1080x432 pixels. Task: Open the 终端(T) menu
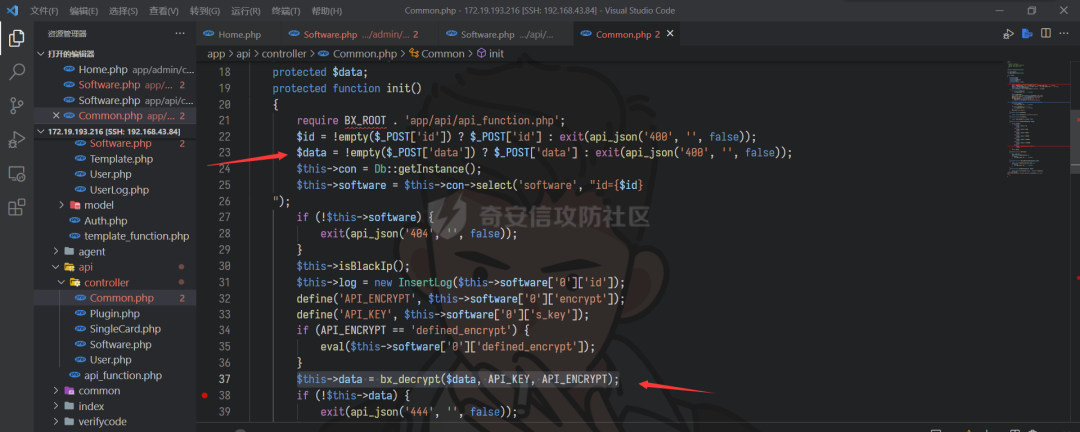click(x=286, y=11)
